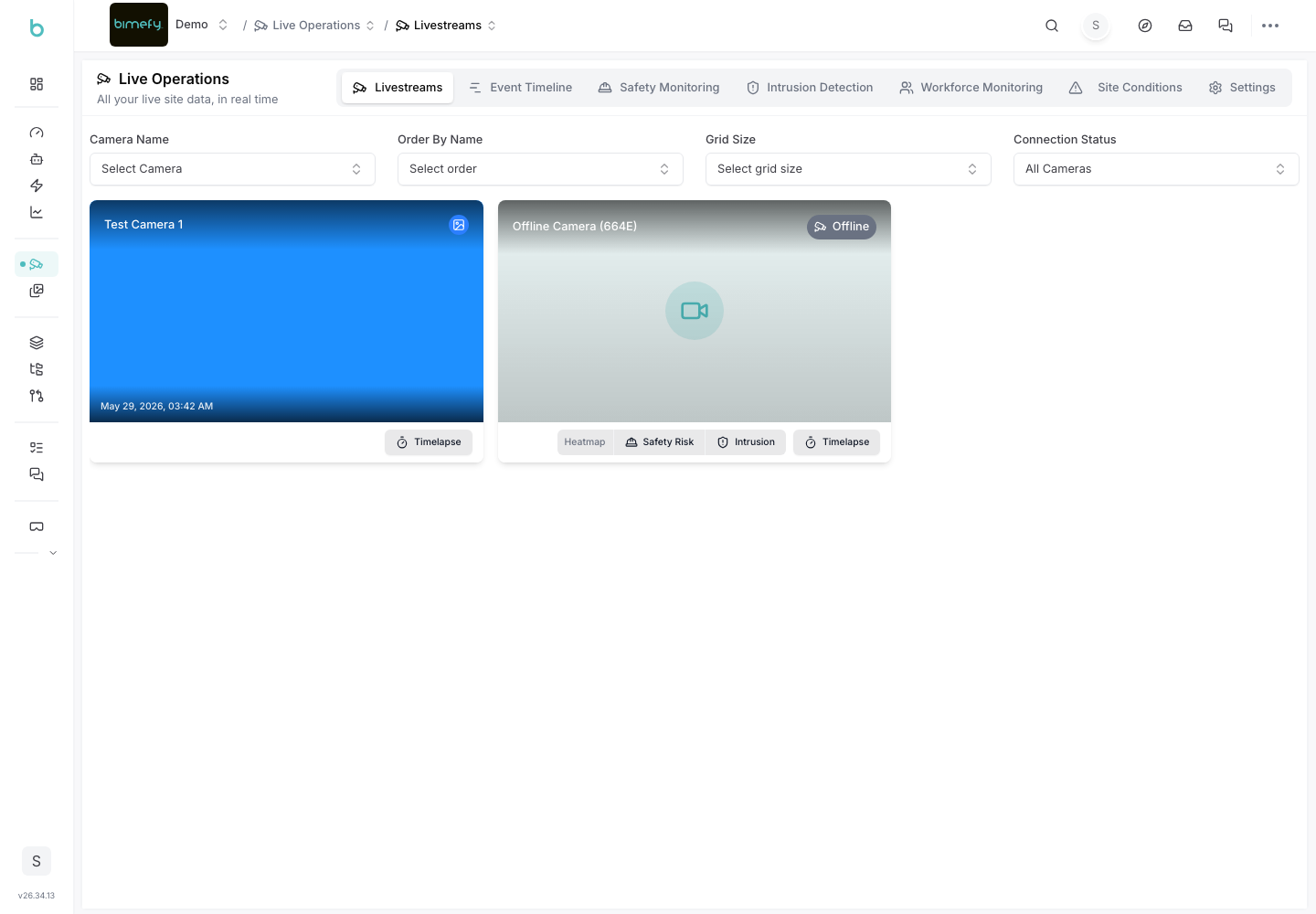Open the Select Camera dropdown
1316x914 pixels.
pyautogui.click(x=232, y=169)
